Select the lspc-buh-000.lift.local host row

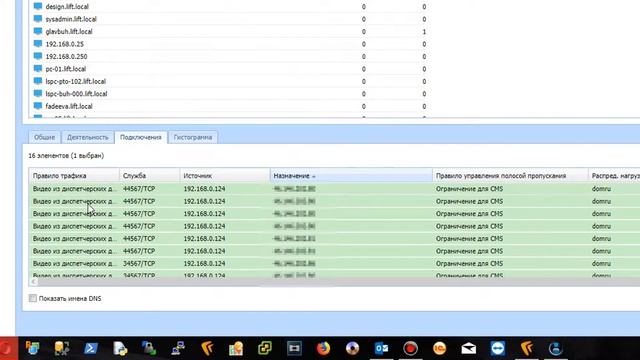tap(229, 93)
